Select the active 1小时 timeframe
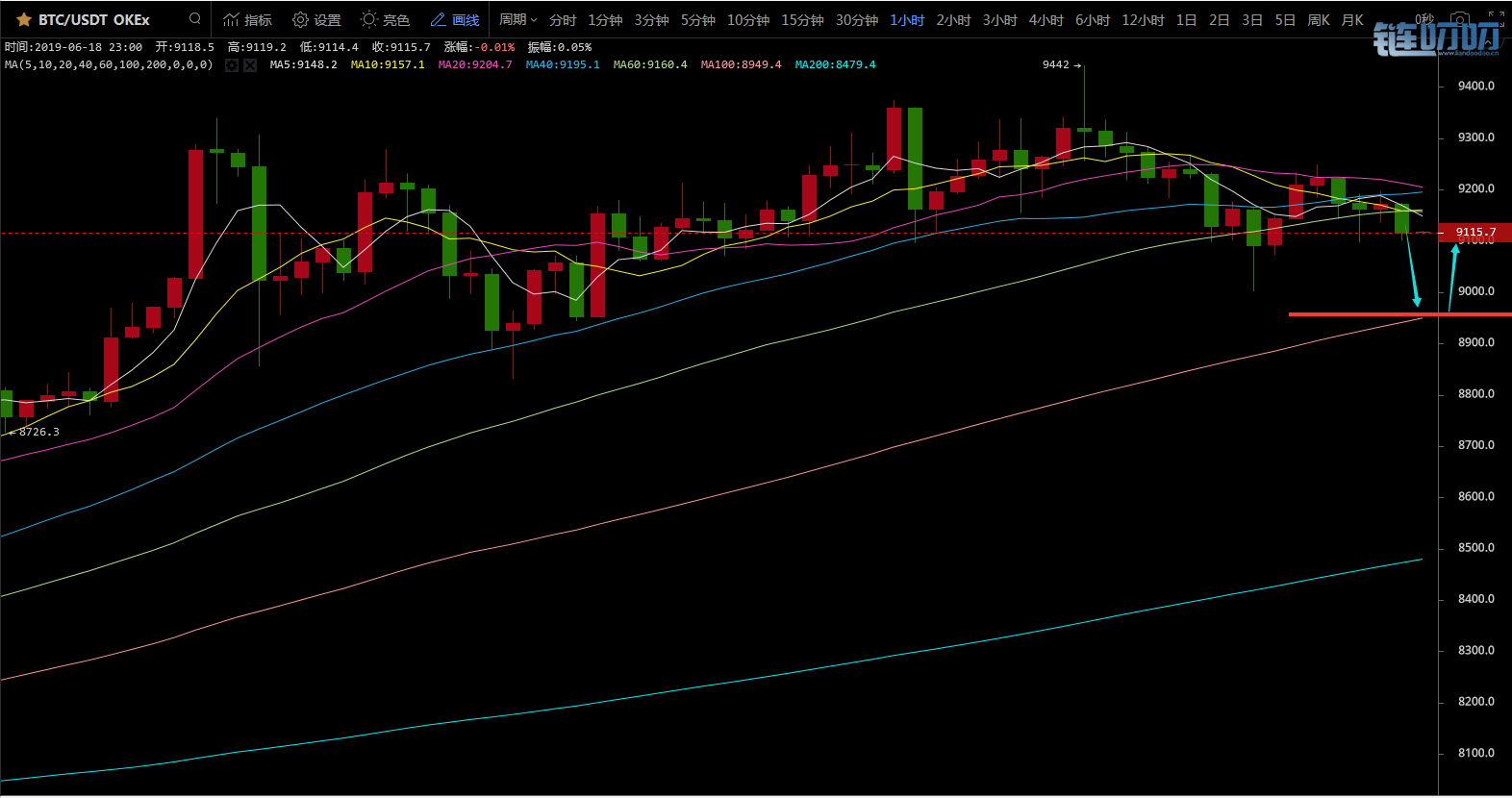The width and height of the screenshot is (1512, 798). (907, 19)
